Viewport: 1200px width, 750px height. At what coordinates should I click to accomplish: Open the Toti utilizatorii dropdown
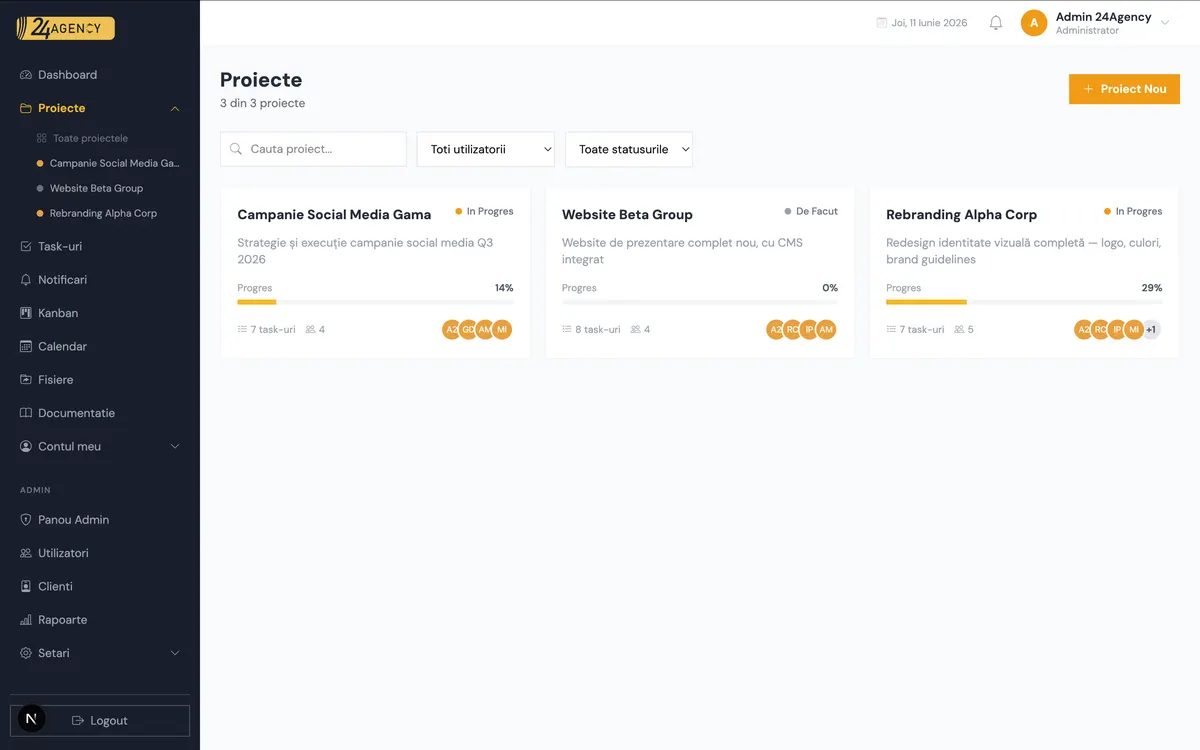point(486,149)
